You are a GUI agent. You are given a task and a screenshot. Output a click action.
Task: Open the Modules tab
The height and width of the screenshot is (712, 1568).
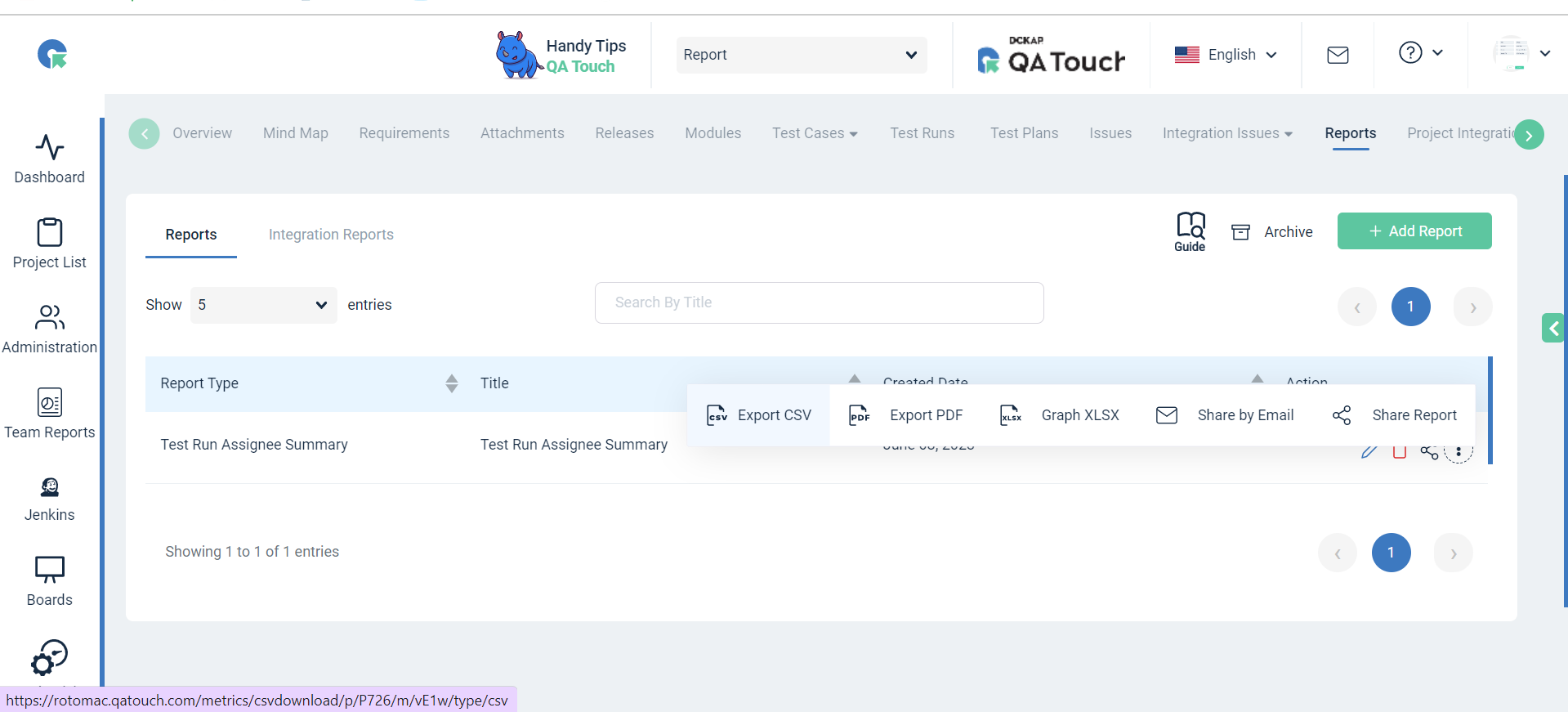(x=713, y=133)
